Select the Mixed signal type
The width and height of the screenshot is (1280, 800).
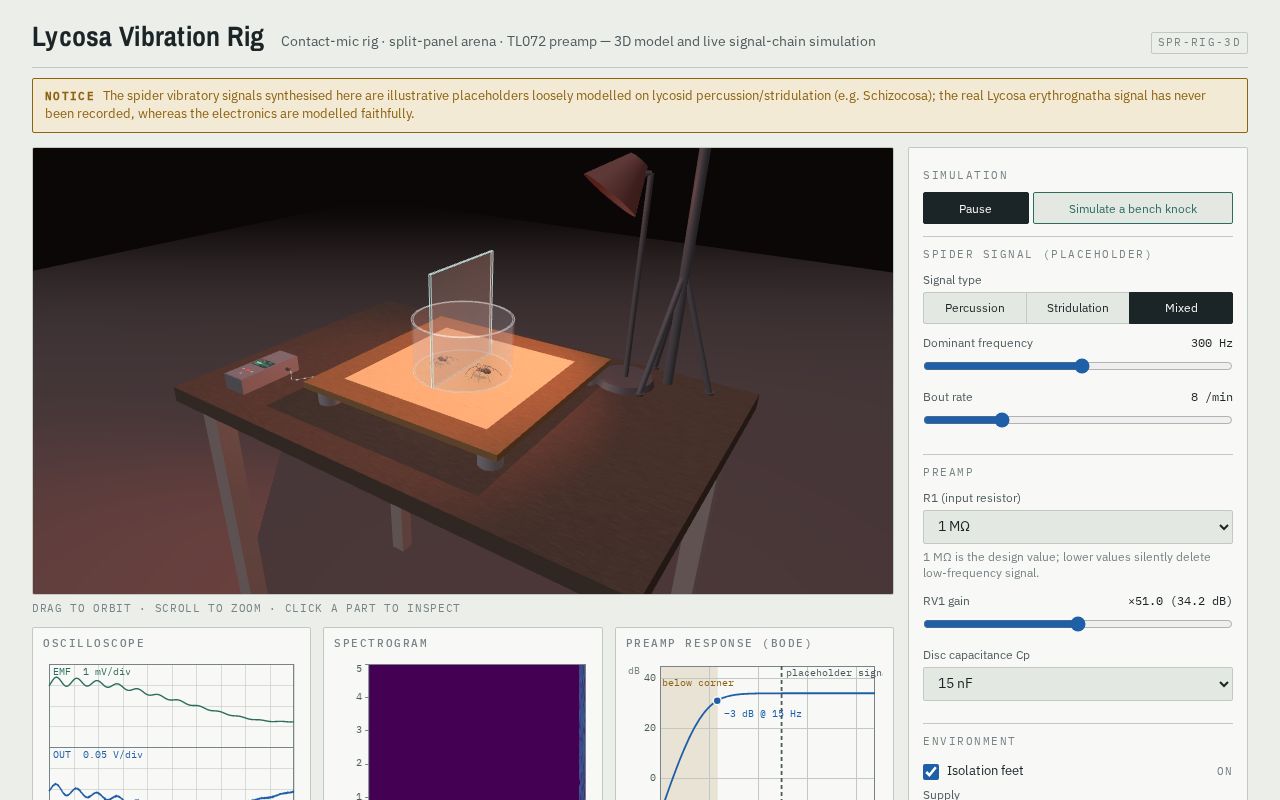[x=1181, y=308]
